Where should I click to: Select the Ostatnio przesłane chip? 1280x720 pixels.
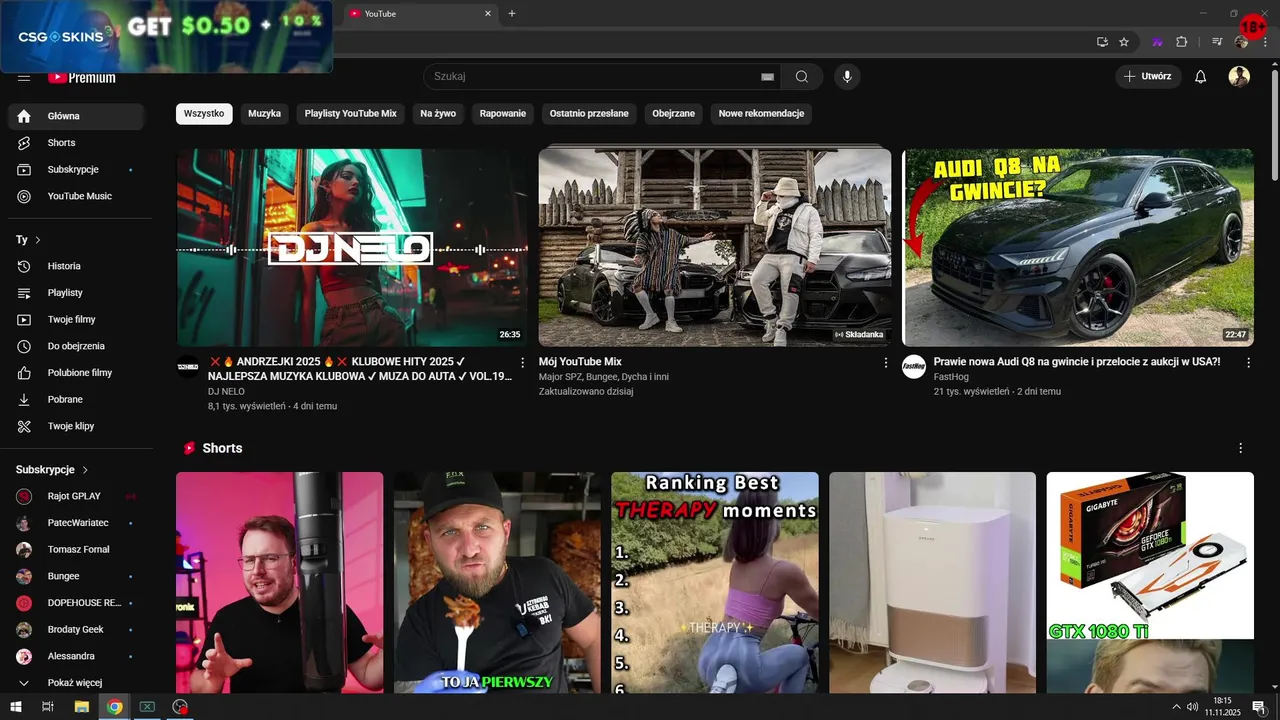589,114
